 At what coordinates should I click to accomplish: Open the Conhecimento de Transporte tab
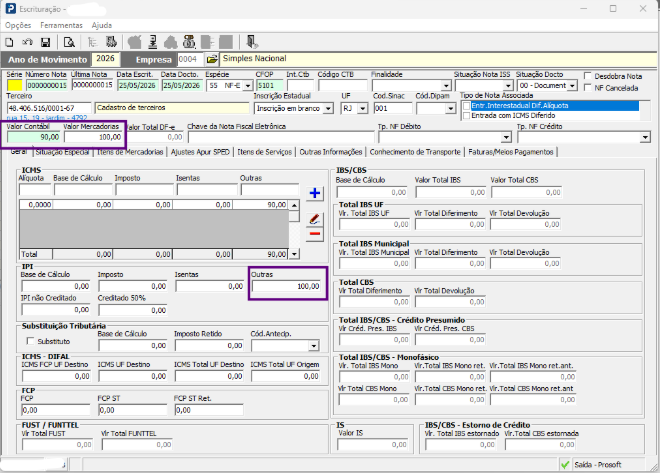(x=415, y=152)
